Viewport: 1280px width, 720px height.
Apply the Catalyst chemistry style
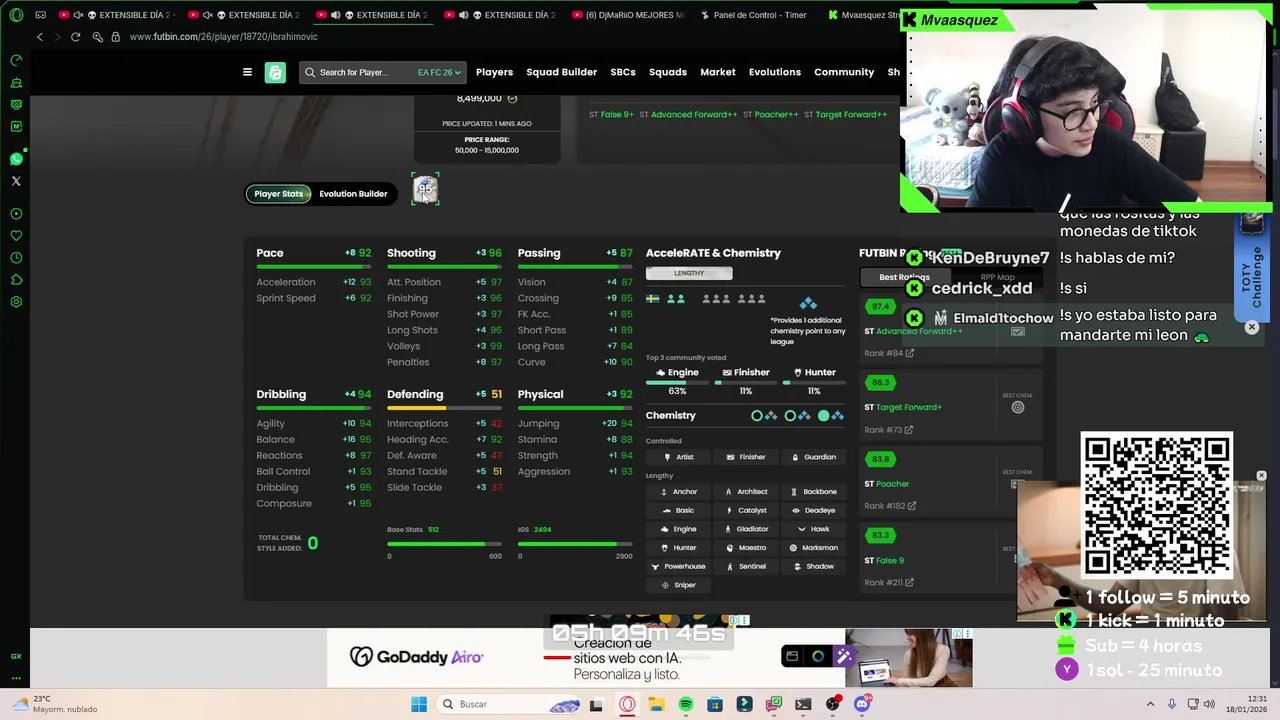click(746, 510)
